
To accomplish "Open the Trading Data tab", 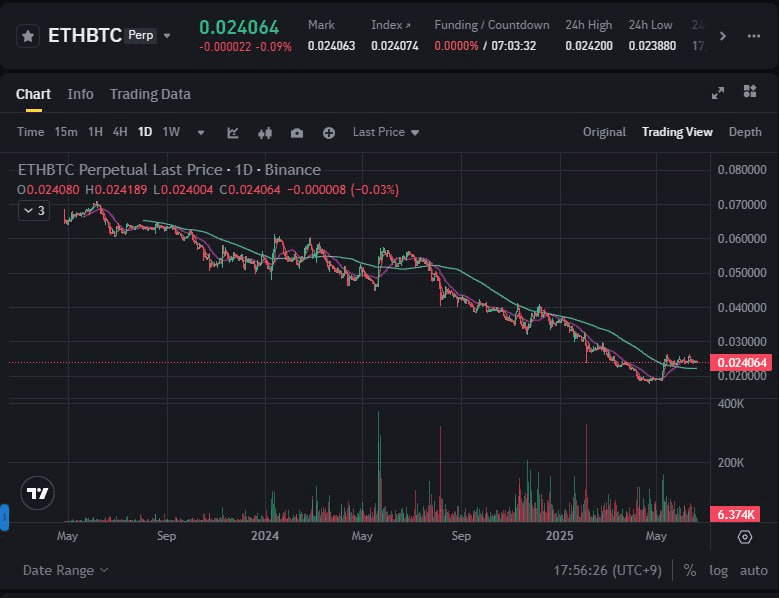I will click(x=150, y=94).
